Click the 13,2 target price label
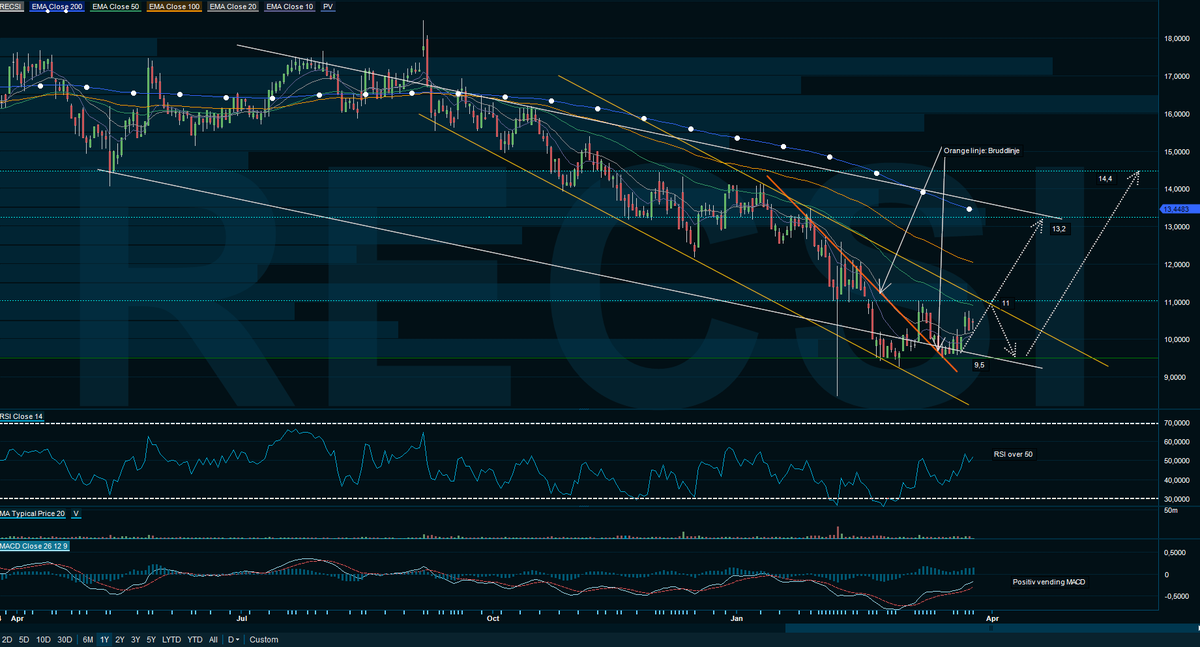1200x647 pixels. (1059, 228)
